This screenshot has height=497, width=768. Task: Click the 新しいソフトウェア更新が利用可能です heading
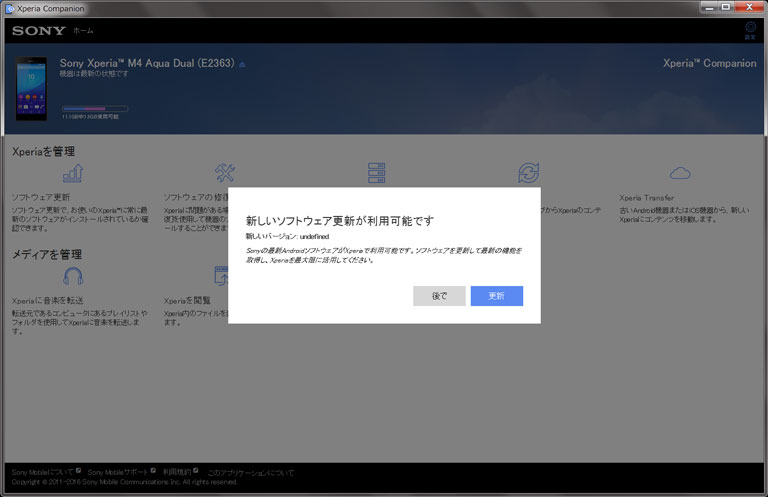tap(340, 221)
